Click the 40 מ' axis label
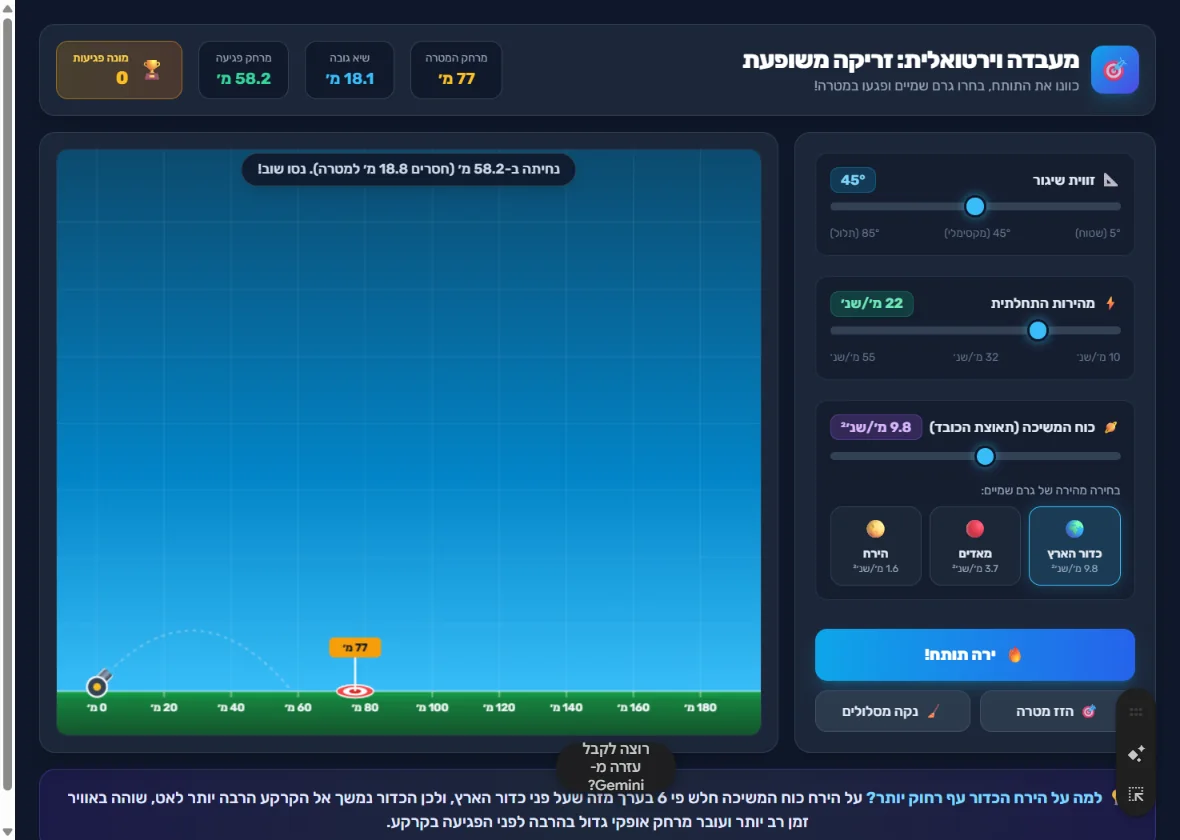The image size is (1180, 840). tap(231, 708)
